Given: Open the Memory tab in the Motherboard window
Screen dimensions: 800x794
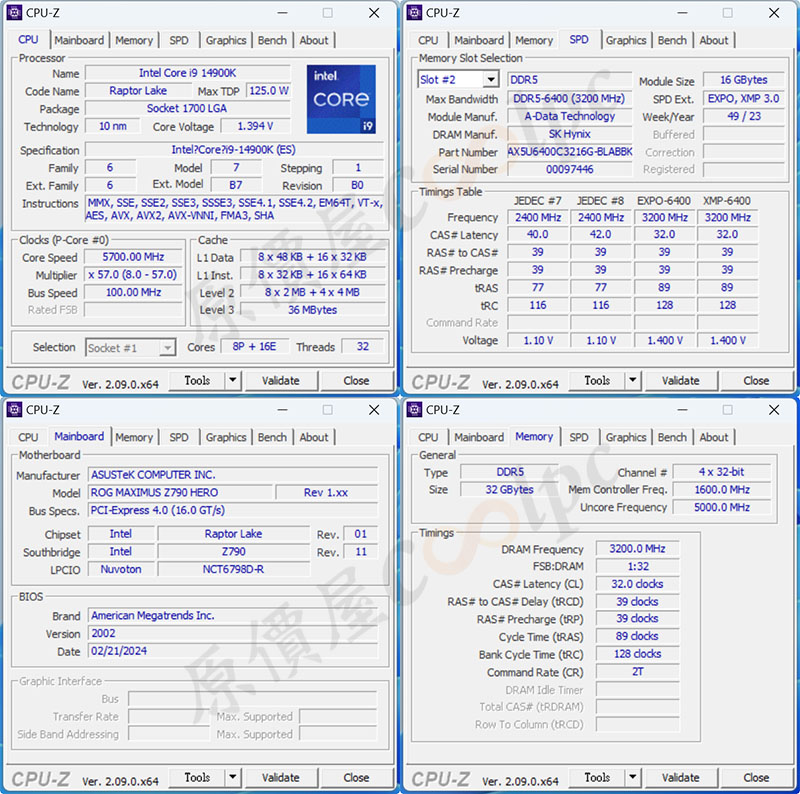Looking at the screenshot, I should point(134,437).
